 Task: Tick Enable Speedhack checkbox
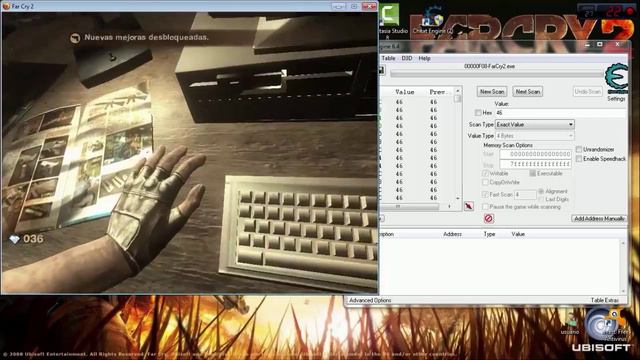579,158
